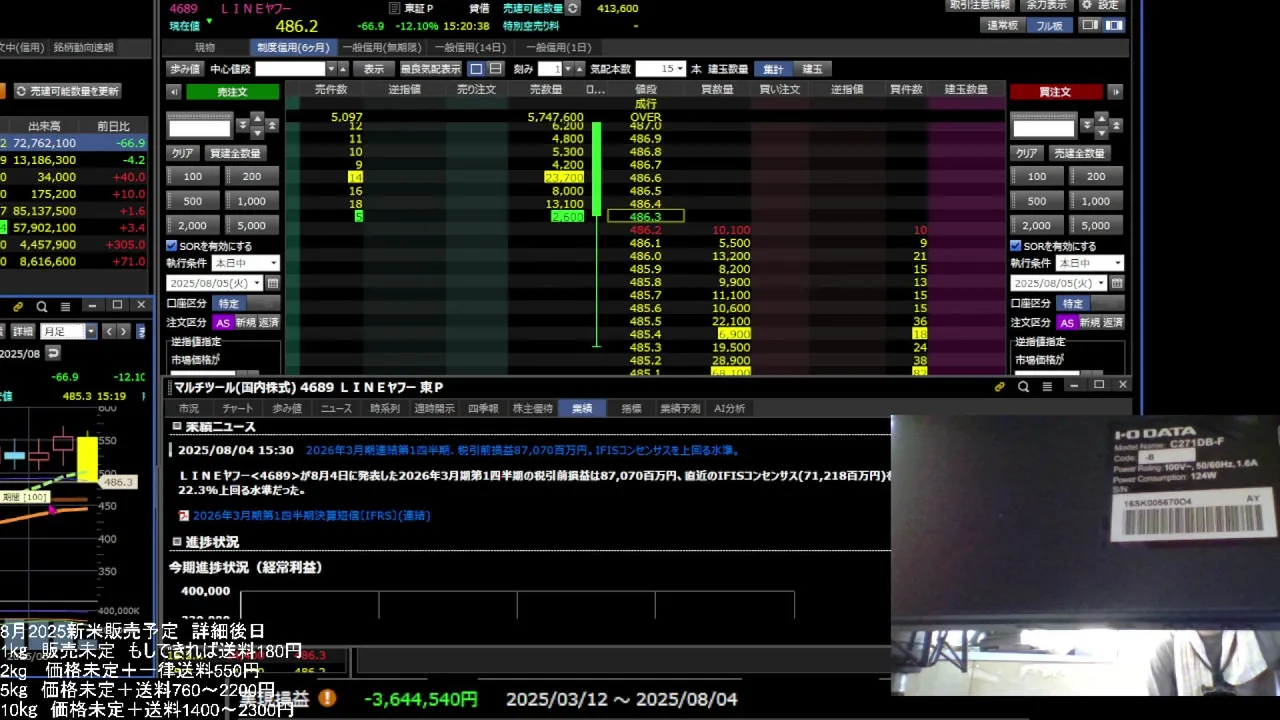Click the 最良気配表示 button
Viewport: 1280px width, 720px height.
tap(430, 69)
